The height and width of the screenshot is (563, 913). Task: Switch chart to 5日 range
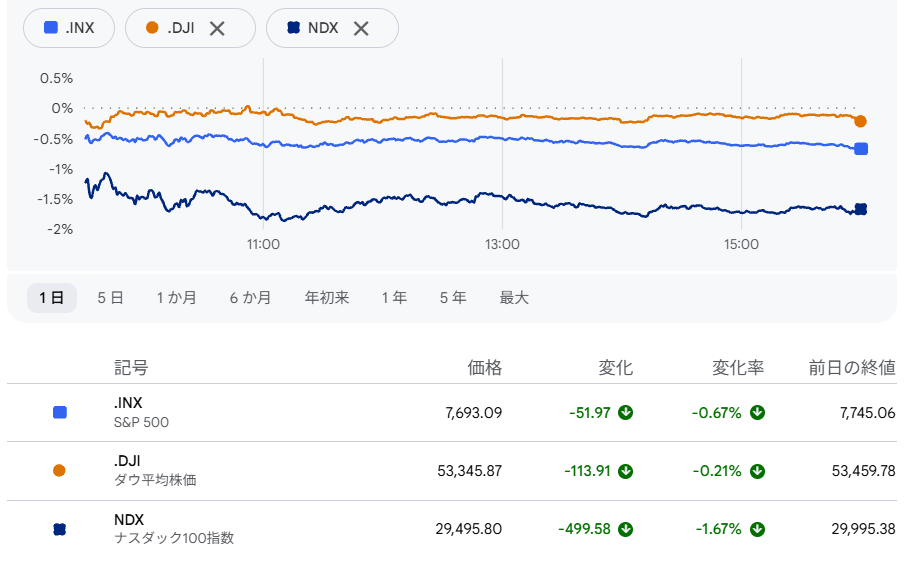110,298
